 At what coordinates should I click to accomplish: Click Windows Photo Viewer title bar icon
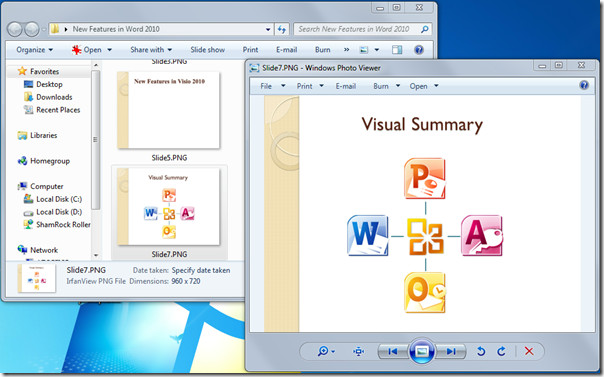pyautogui.click(x=254, y=68)
